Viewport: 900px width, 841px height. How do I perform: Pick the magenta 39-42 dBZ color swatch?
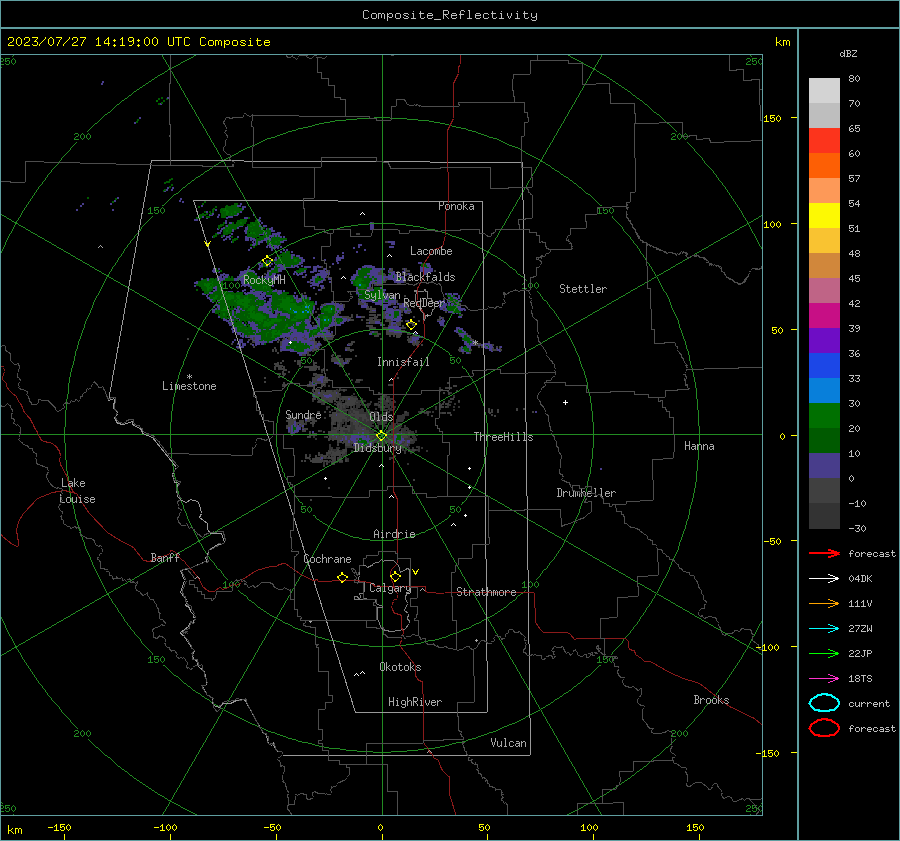824,316
